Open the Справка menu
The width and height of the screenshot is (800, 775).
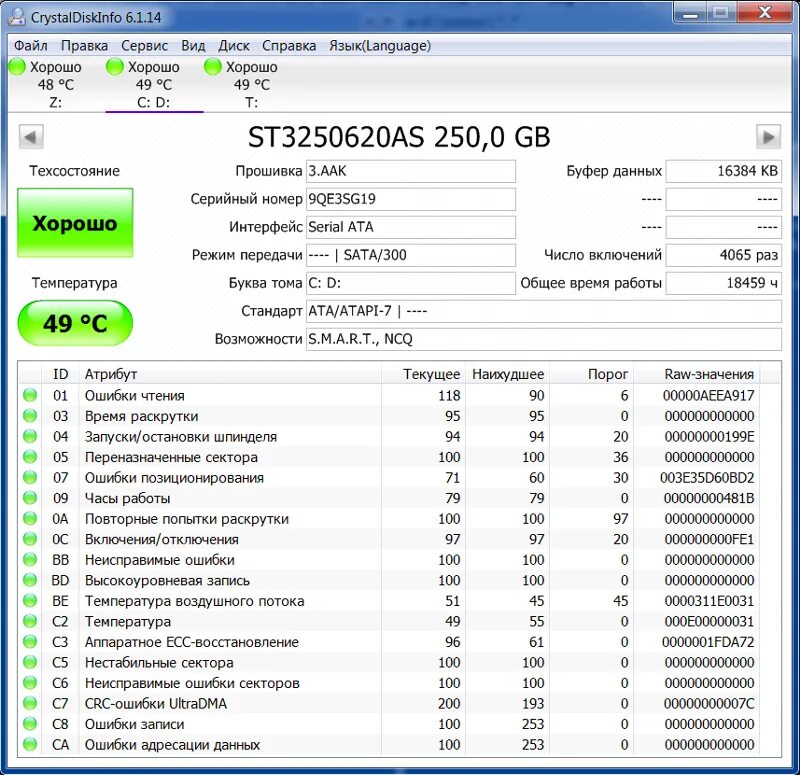pyautogui.click(x=289, y=46)
